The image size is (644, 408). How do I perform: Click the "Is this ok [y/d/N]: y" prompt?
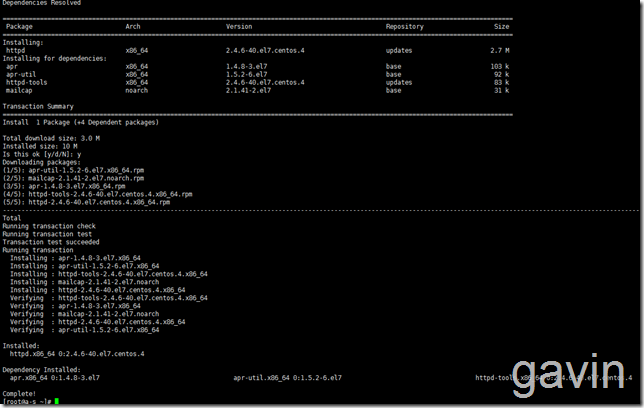41,155
